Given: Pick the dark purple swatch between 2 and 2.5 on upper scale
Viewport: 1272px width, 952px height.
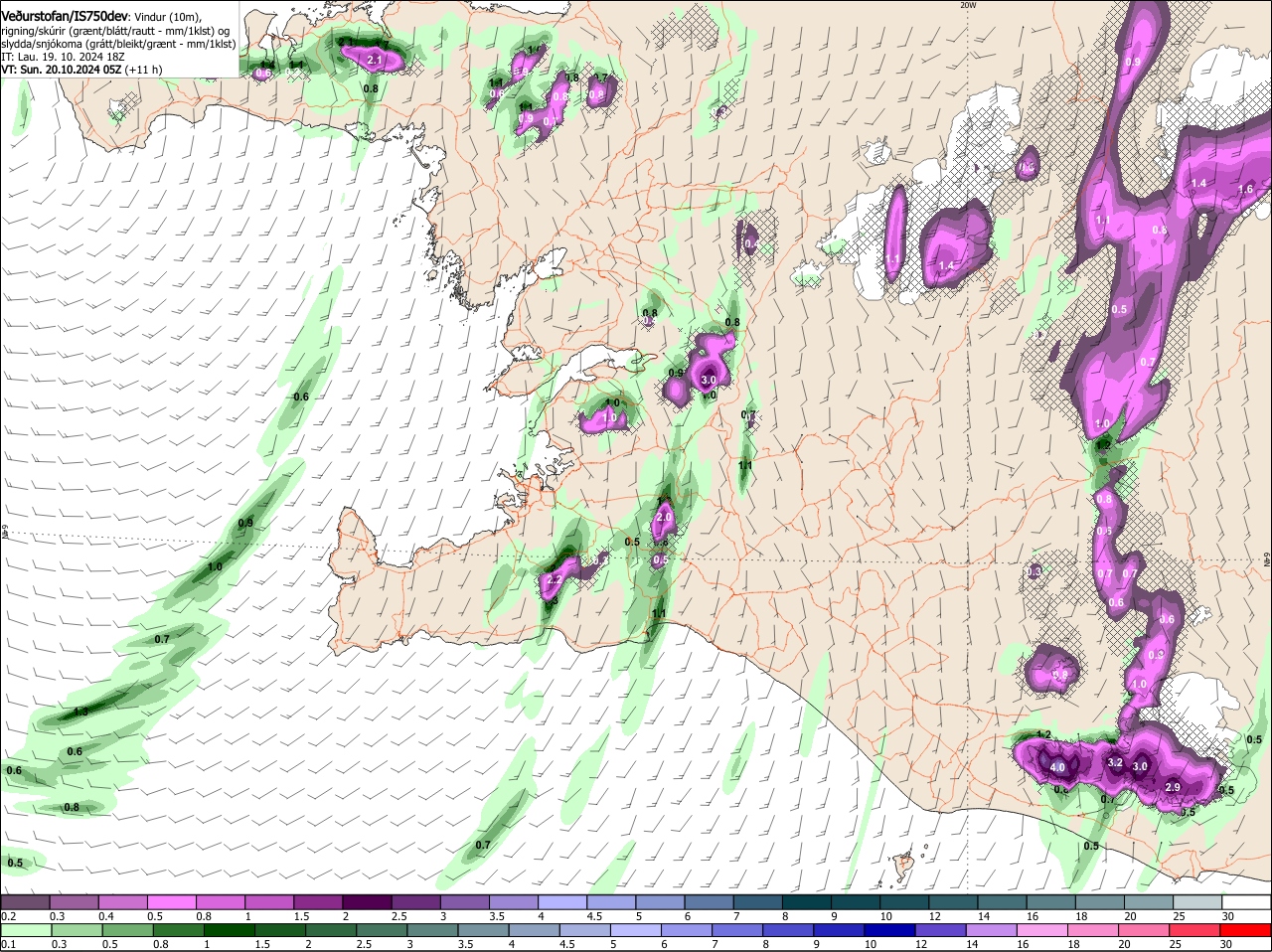Looking at the screenshot, I should coord(366,902).
